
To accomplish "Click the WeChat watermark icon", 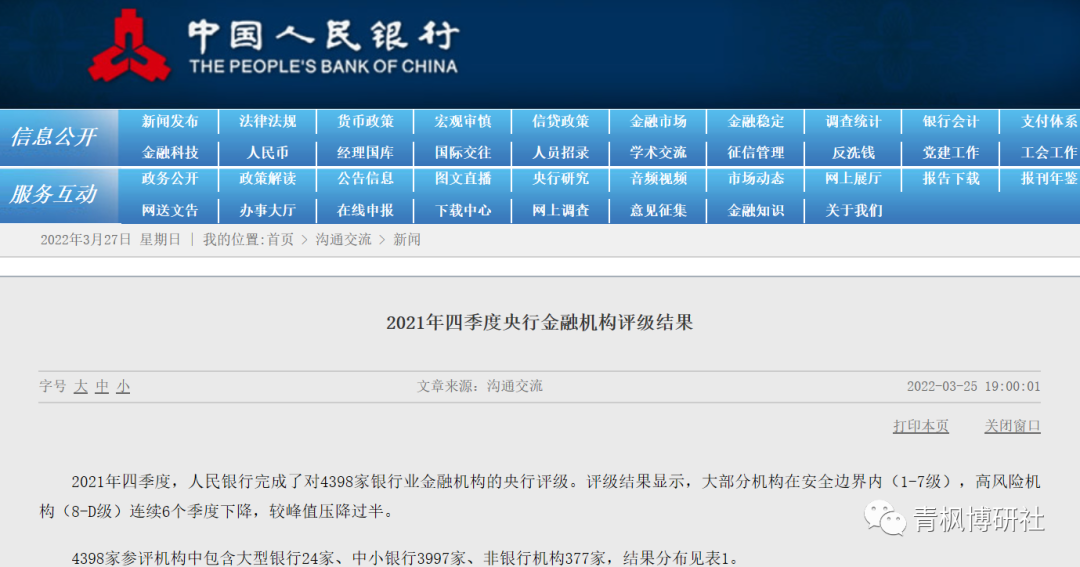I will point(886,518).
